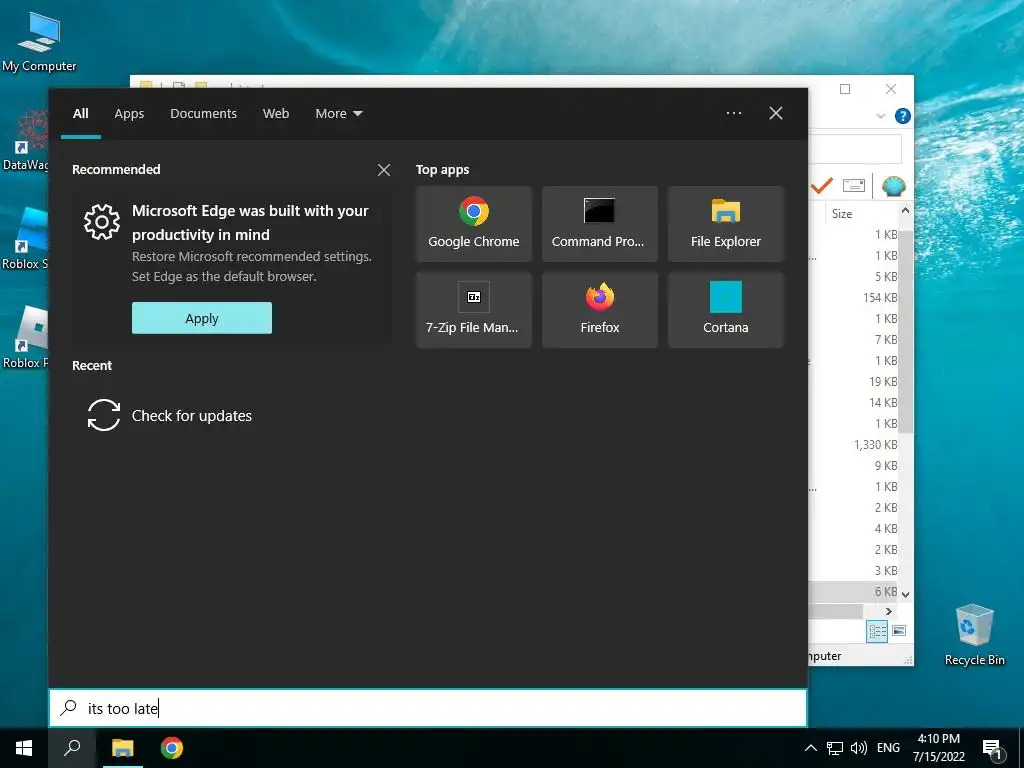Open the notification center icon
The height and width of the screenshot is (768, 1024).
tap(993, 750)
